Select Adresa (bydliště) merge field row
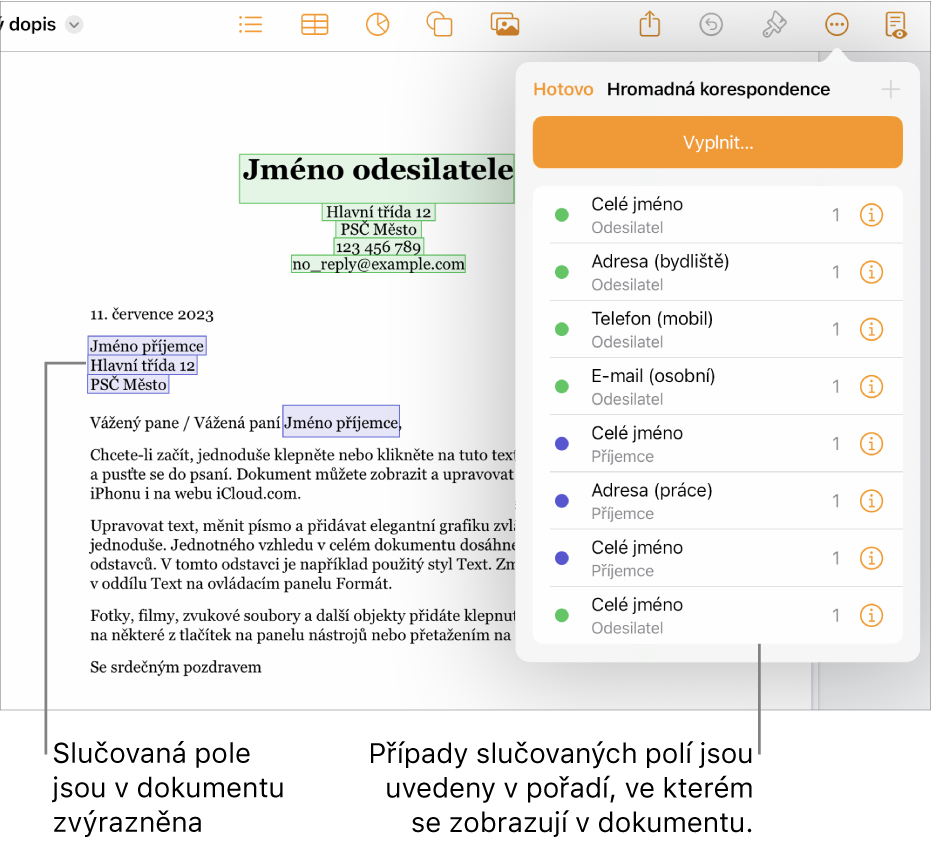Screen dimensions: 931x846 (717, 272)
